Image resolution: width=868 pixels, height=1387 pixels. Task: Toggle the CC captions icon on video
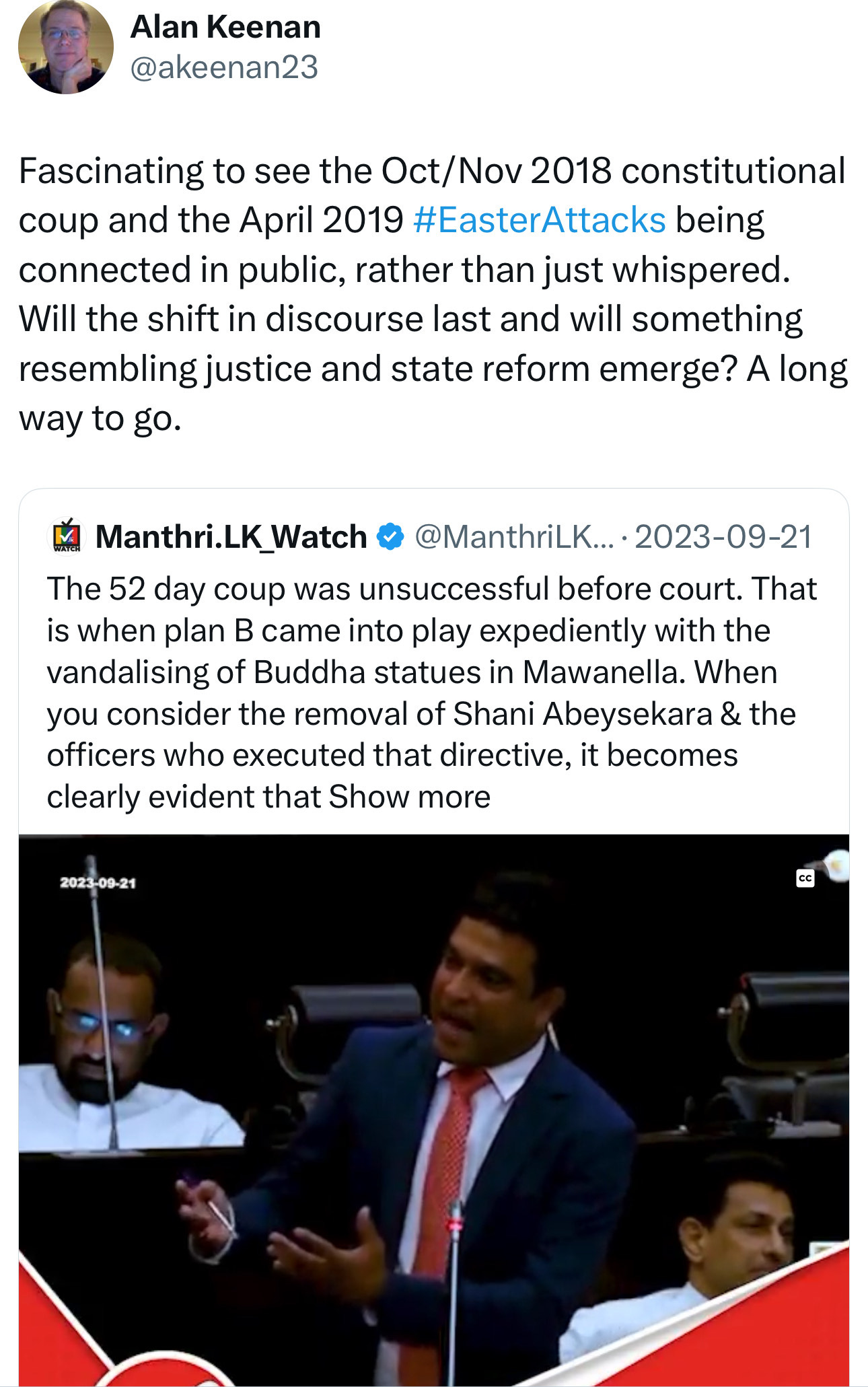coord(805,878)
